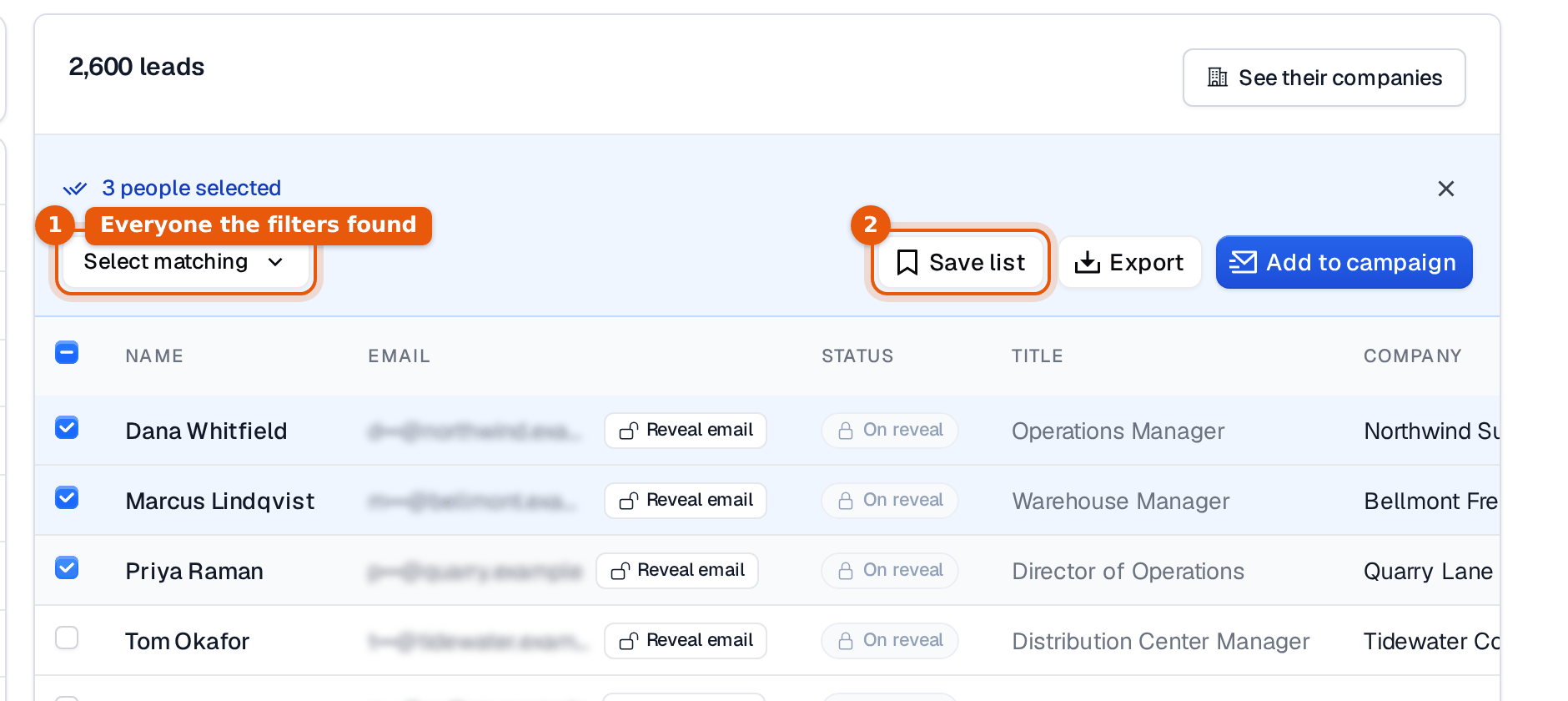The image size is (1568, 701).
Task: Click the EMAIL column header
Action: pyautogui.click(x=400, y=356)
